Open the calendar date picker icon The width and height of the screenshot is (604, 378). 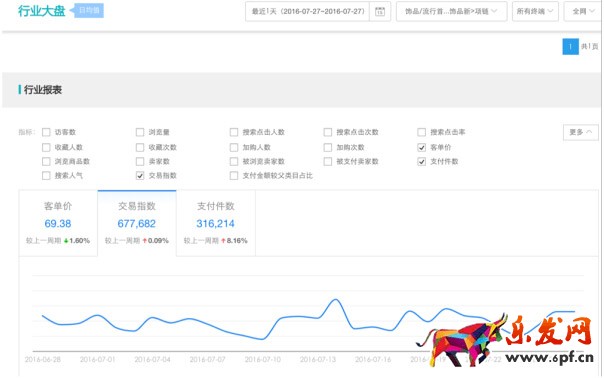tap(380, 12)
